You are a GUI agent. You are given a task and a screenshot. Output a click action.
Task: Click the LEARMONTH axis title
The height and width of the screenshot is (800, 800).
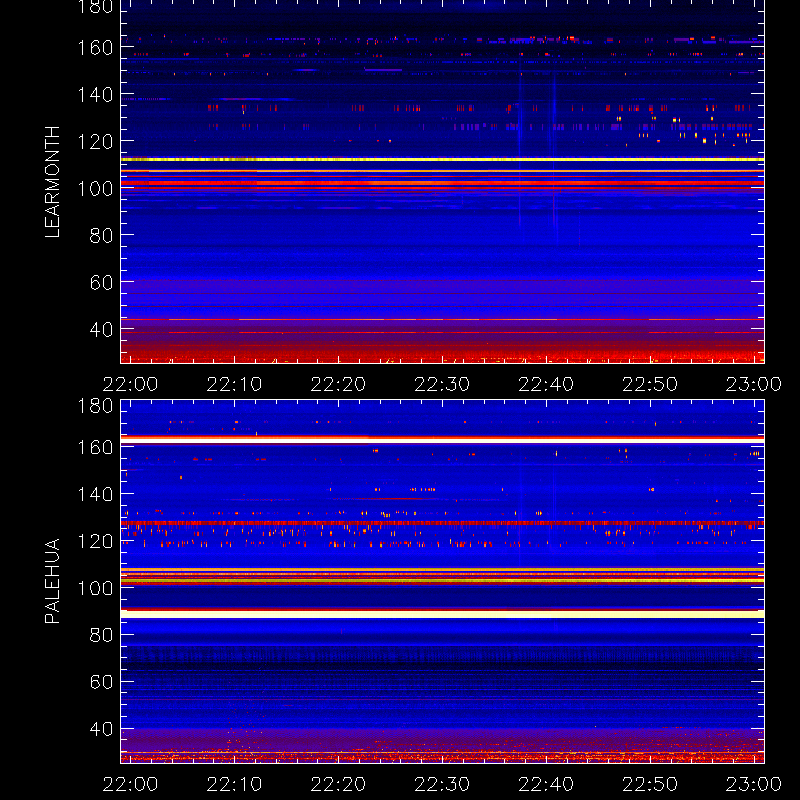pos(53,182)
